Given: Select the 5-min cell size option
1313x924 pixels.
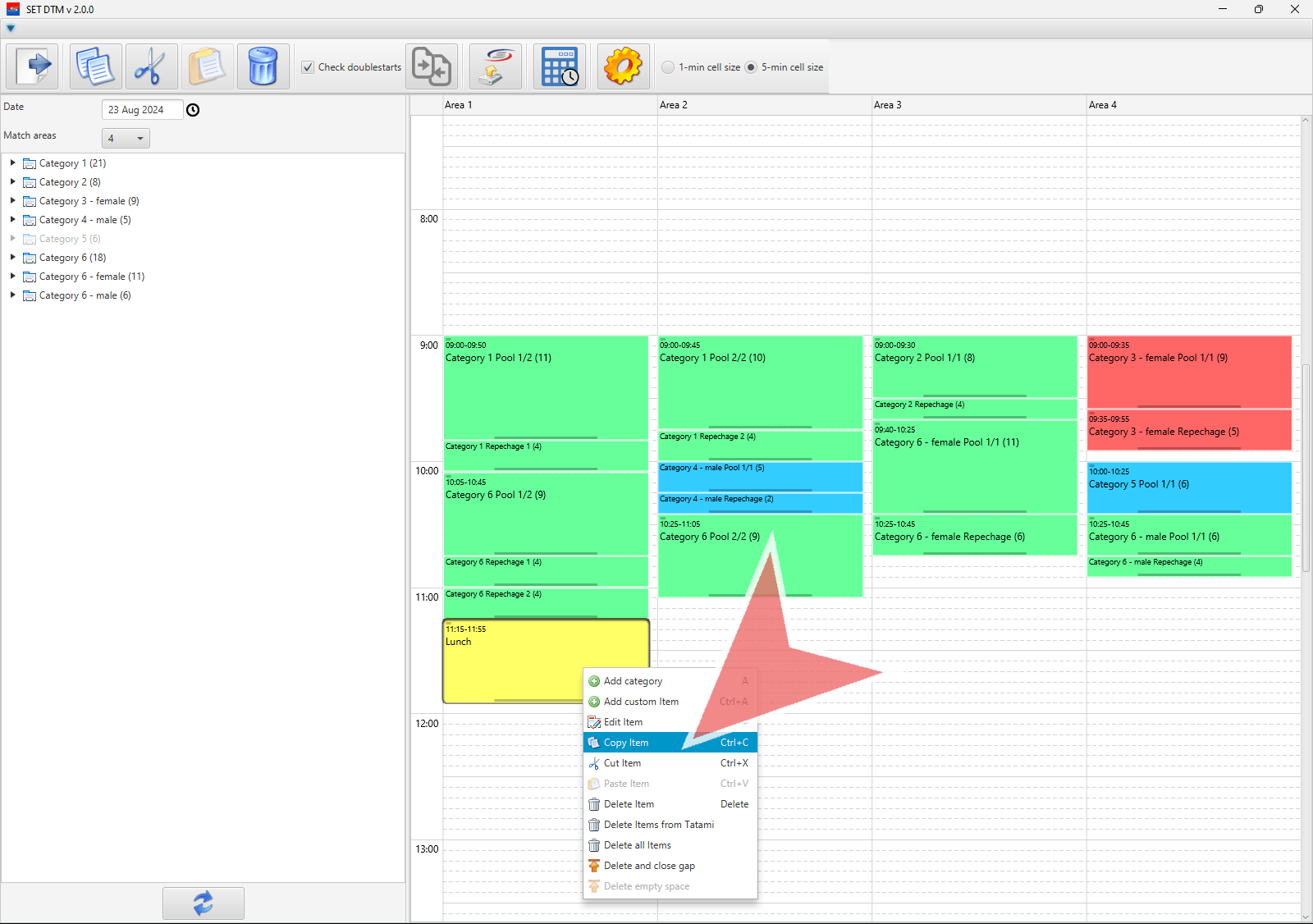Looking at the screenshot, I should point(751,67).
